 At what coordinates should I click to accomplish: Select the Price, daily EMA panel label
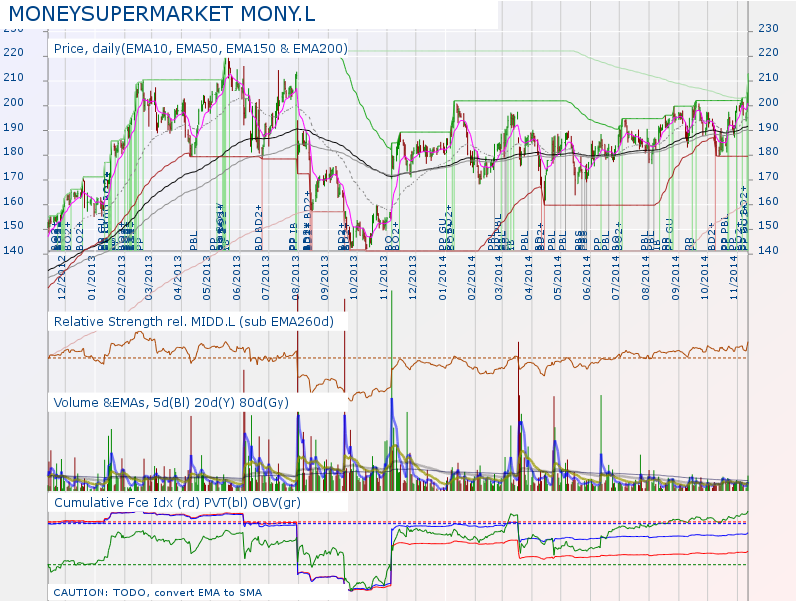[x=201, y=49]
